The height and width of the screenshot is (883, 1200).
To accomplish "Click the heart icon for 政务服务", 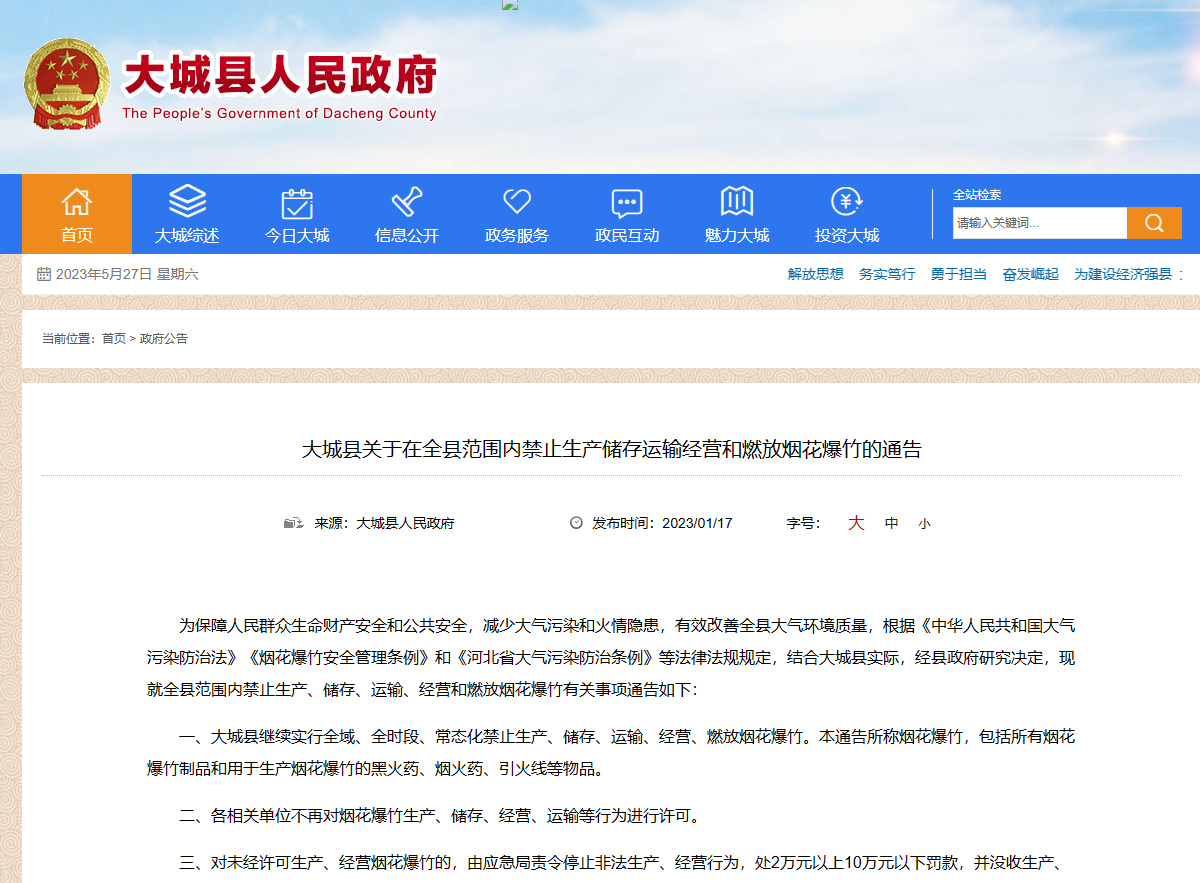I will click(x=517, y=202).
